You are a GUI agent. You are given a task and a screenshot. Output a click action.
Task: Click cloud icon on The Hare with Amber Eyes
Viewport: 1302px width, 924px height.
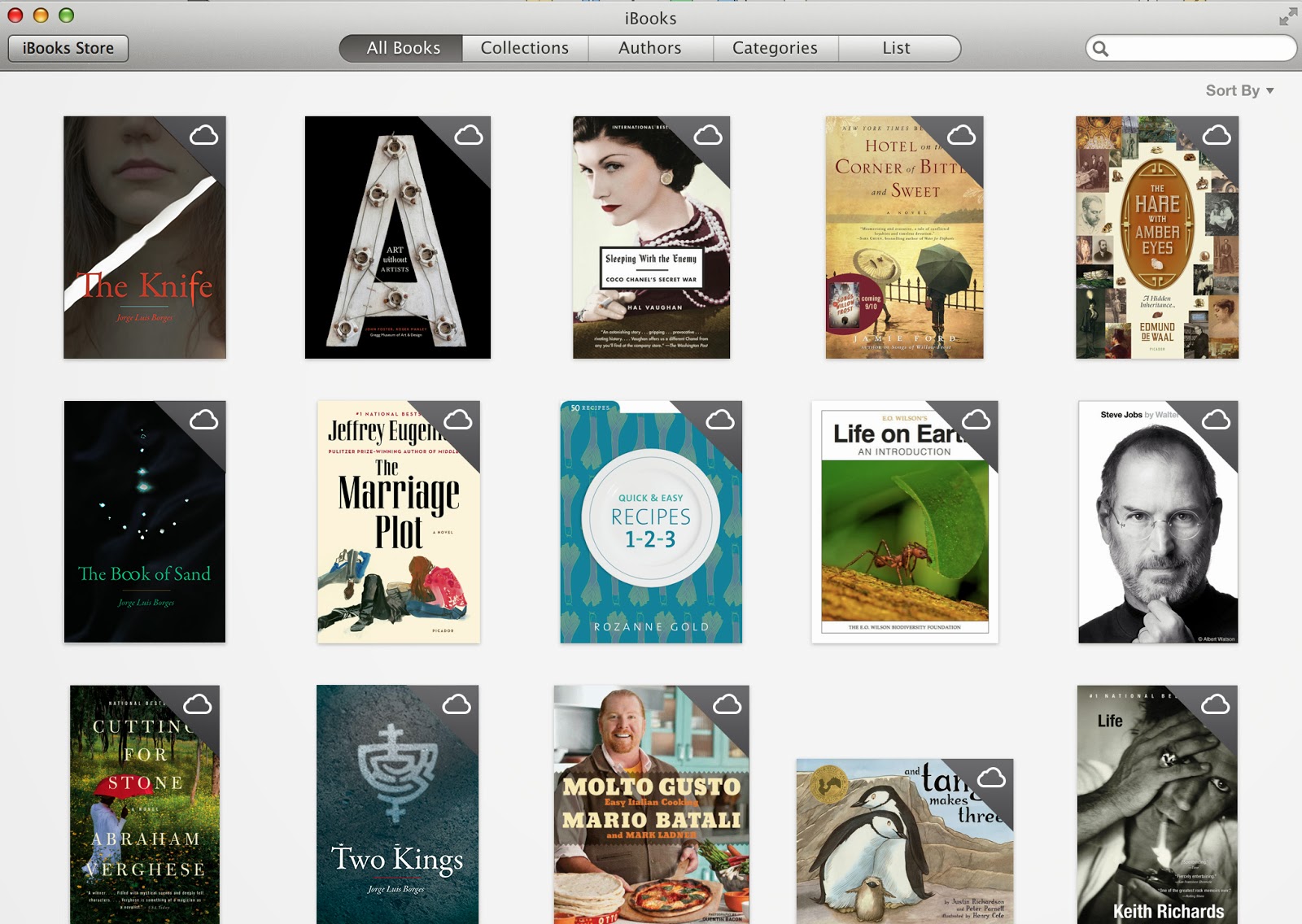tap(1217, 135)
